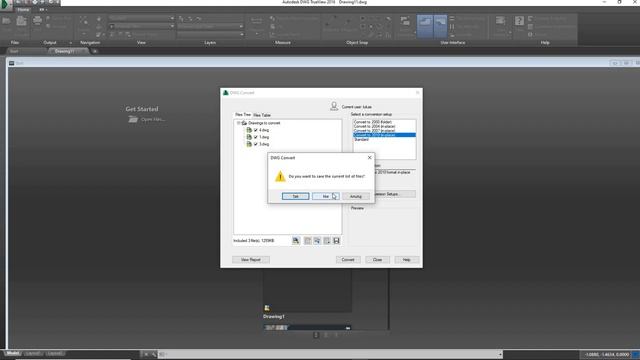Image resolution: width=640 pixels, height=360 pixels.
Task: Click the Tile Horizontally icon
Action: coord(452,19)
